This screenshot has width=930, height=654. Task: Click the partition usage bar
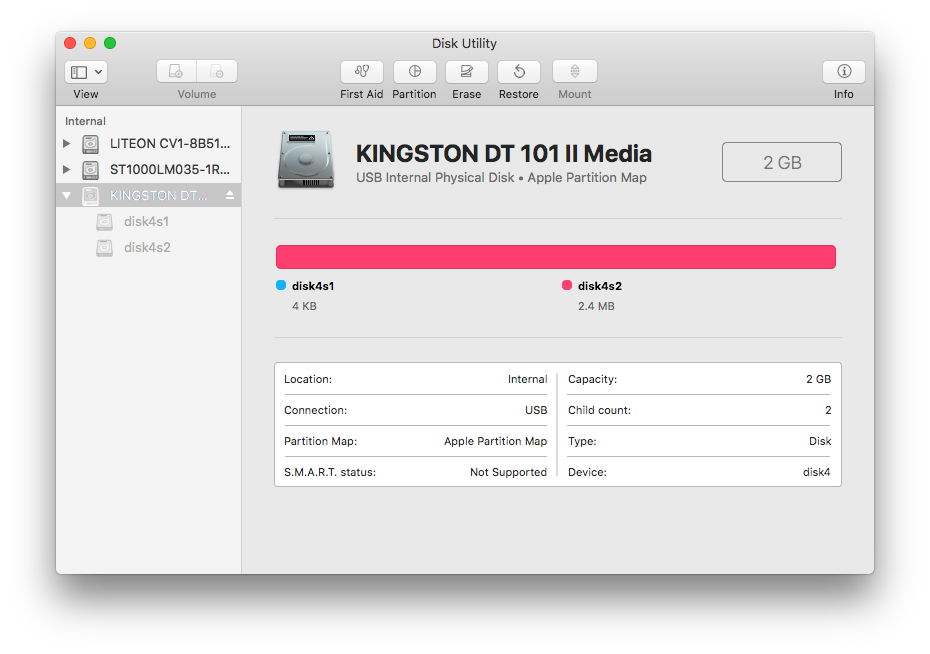556,256
